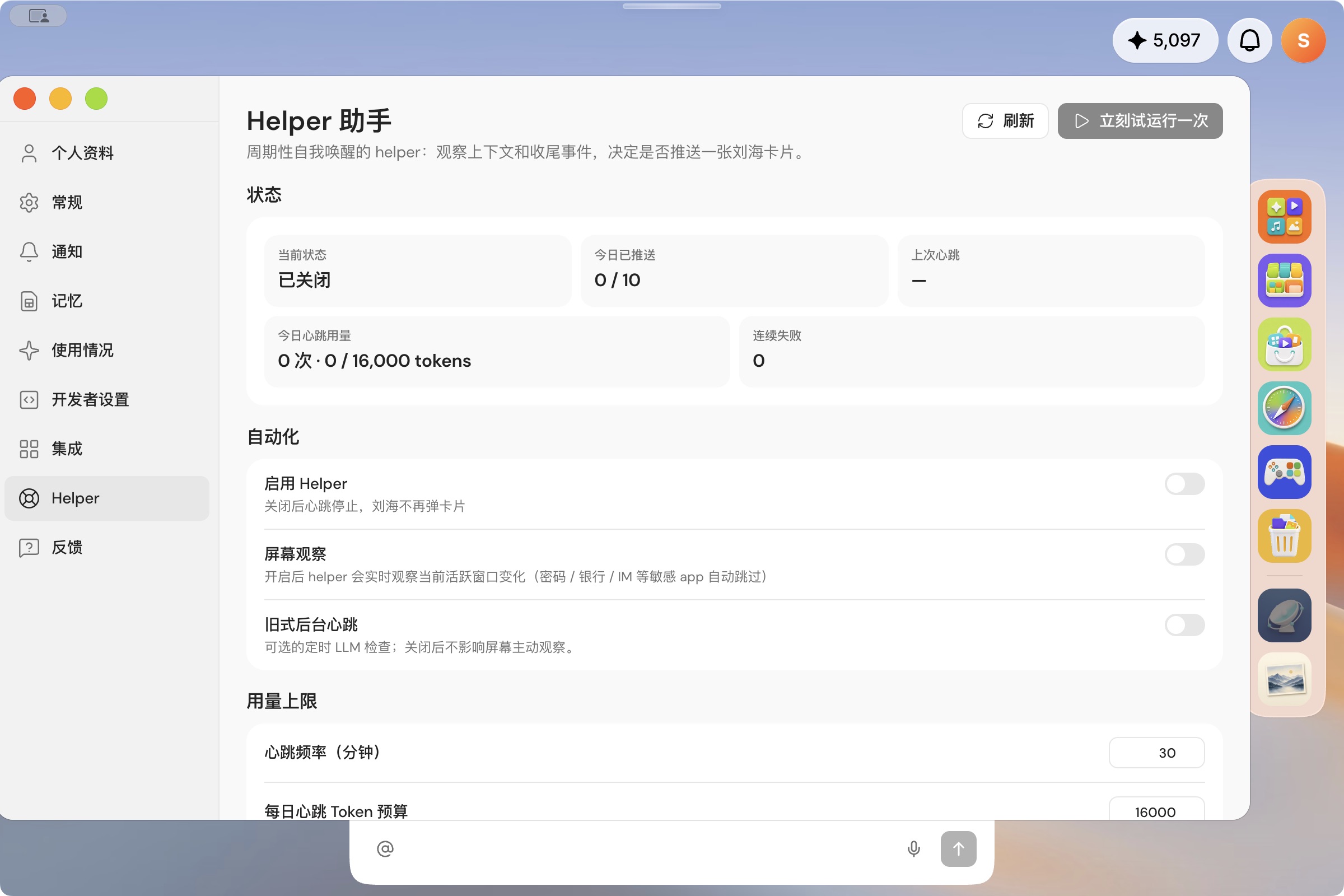Open the orange media apps dock icon

1284,217
